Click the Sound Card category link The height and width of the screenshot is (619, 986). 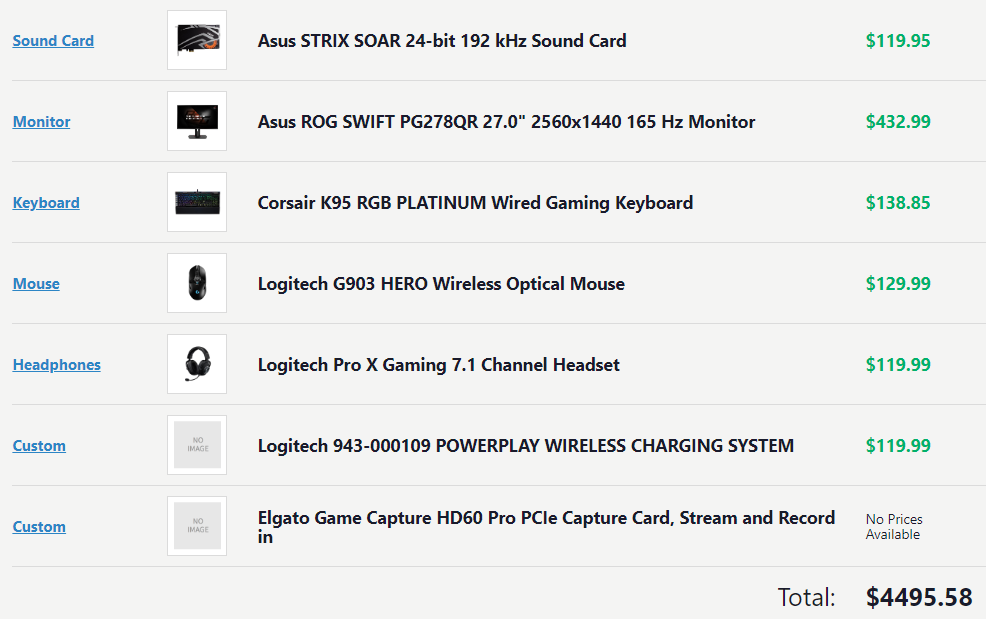tap(53, 41)
